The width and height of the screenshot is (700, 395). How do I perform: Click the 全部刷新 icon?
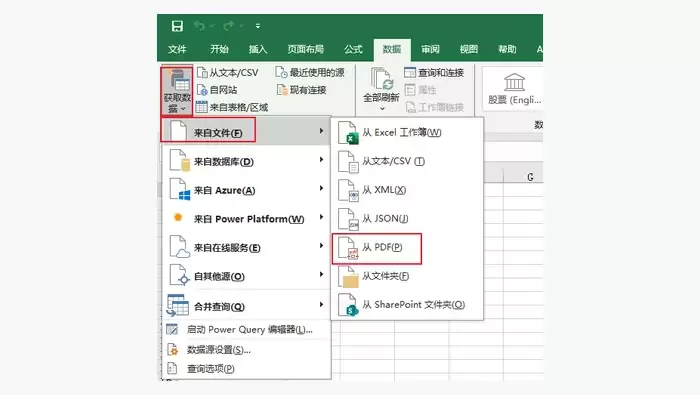(381, 79)
